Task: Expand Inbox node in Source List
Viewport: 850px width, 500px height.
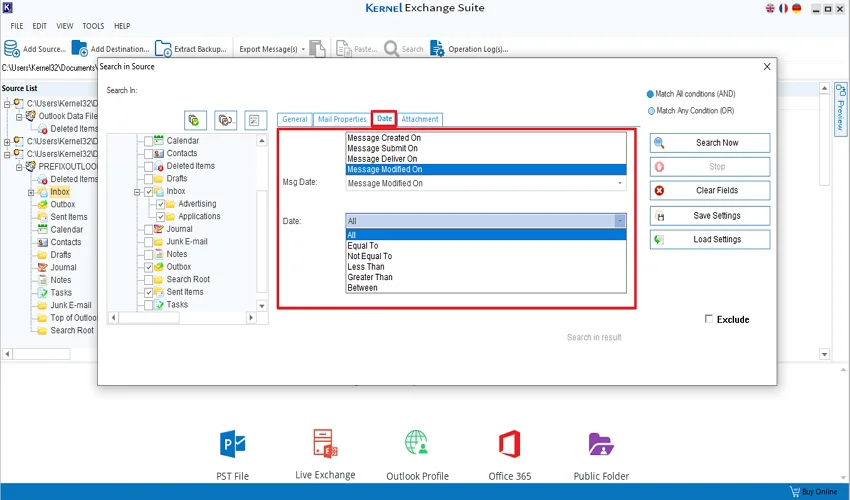Action: [x=31, y=193]
